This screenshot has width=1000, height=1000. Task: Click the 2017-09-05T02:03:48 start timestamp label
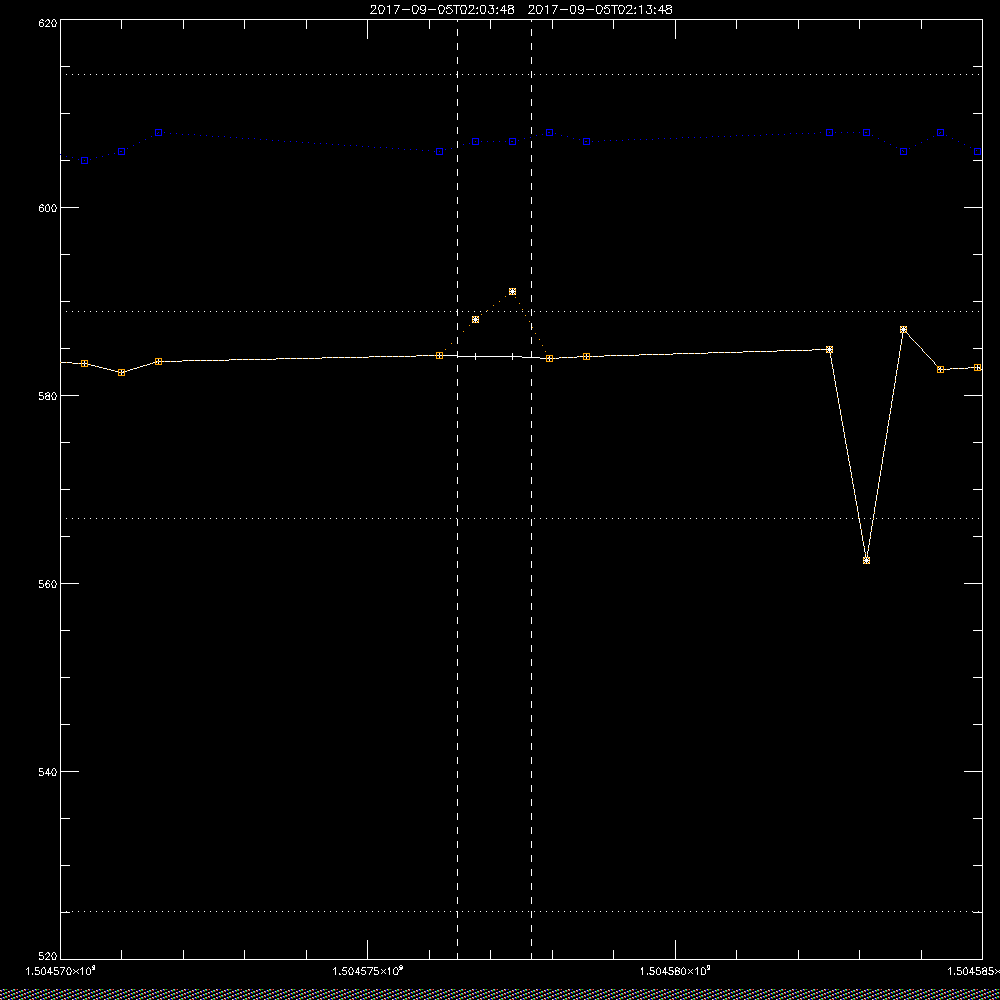[442, 10]
